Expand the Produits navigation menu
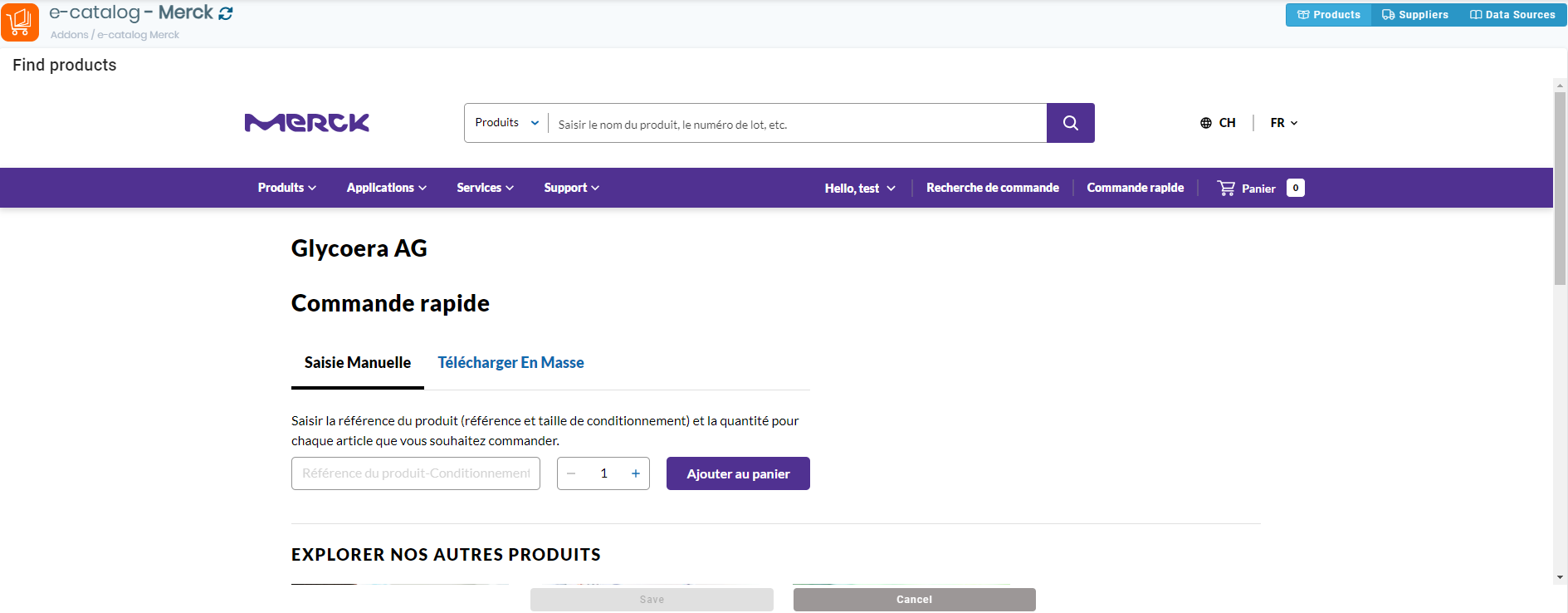 (x=287, y=188)
